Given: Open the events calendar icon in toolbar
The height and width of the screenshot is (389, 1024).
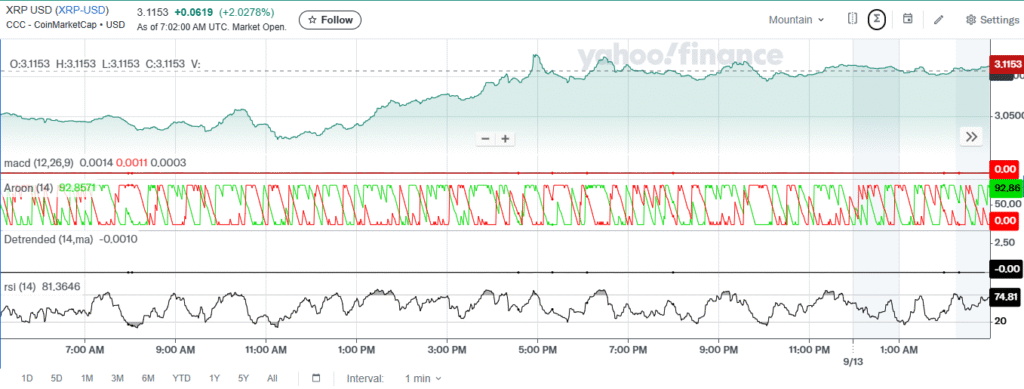Looking at the screenshot, I should coord(908,19).
